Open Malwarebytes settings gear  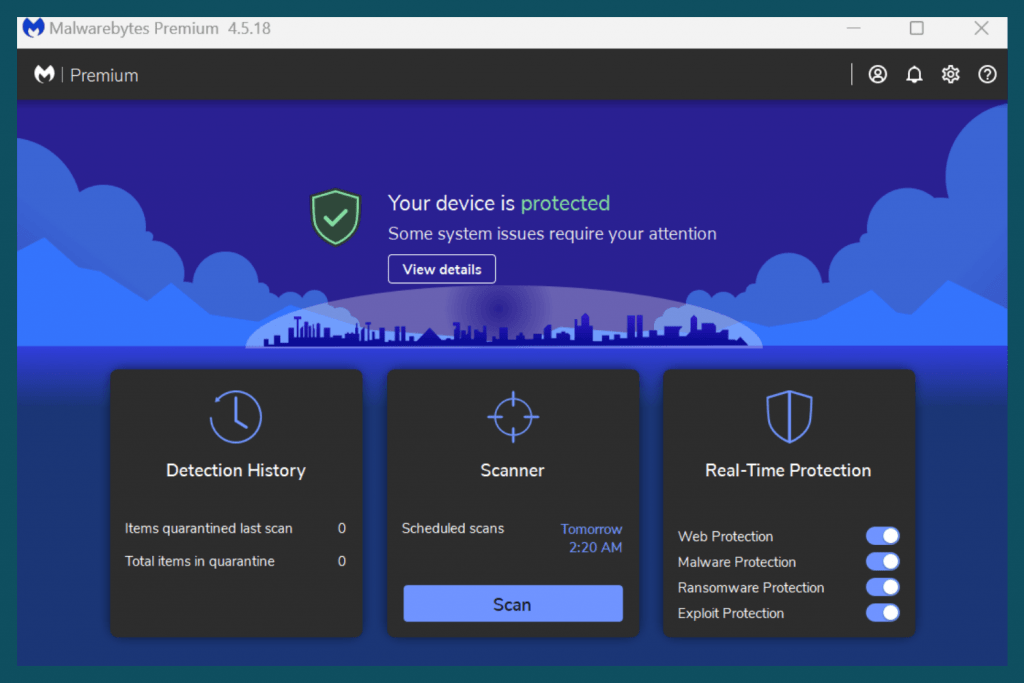tap(950, 74)
